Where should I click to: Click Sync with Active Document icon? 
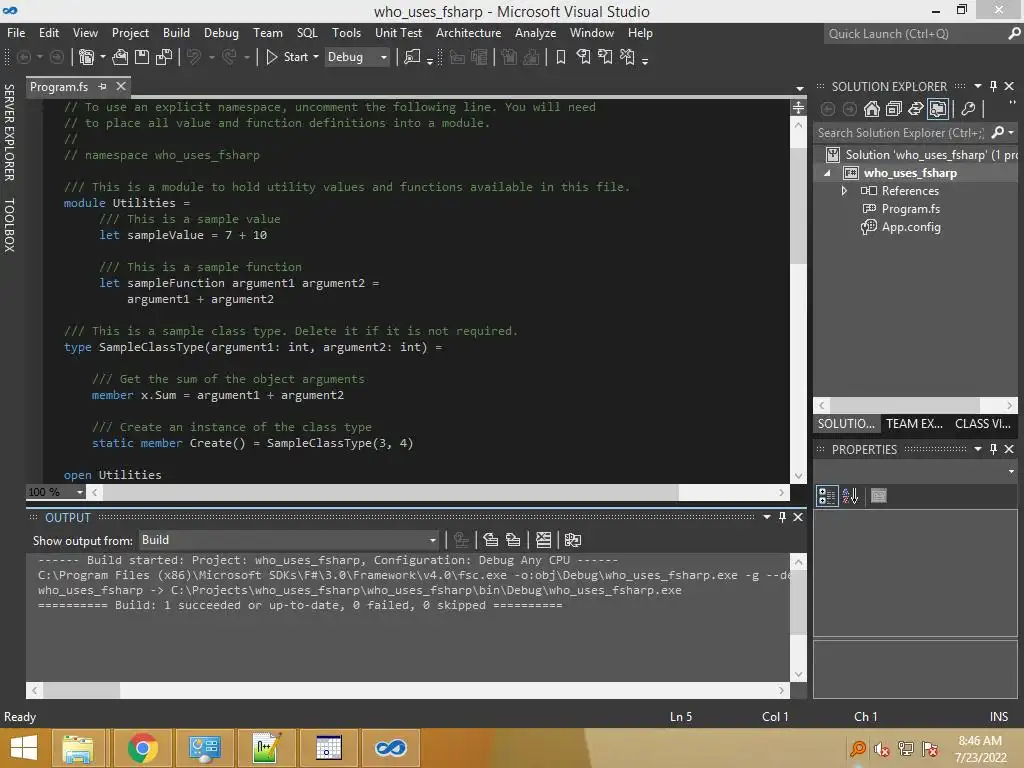[x=916, y=109]
